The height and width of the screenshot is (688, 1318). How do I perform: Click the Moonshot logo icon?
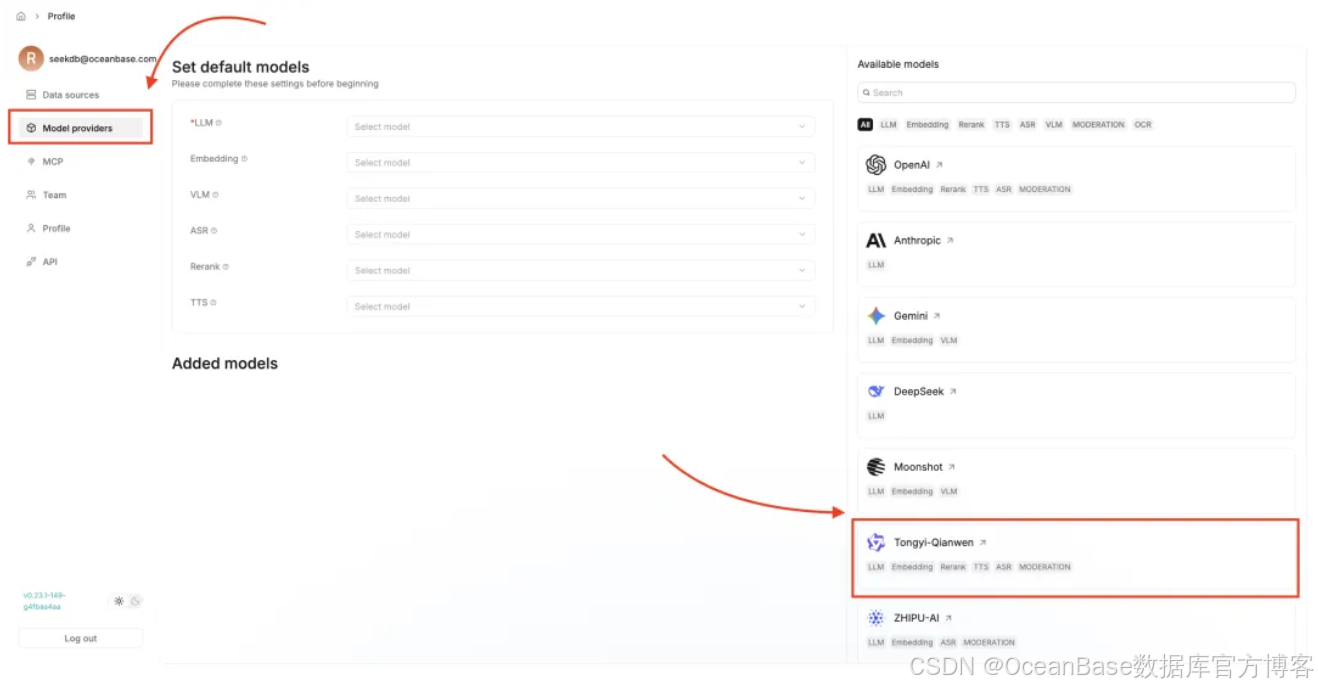[x=876, y=467]
